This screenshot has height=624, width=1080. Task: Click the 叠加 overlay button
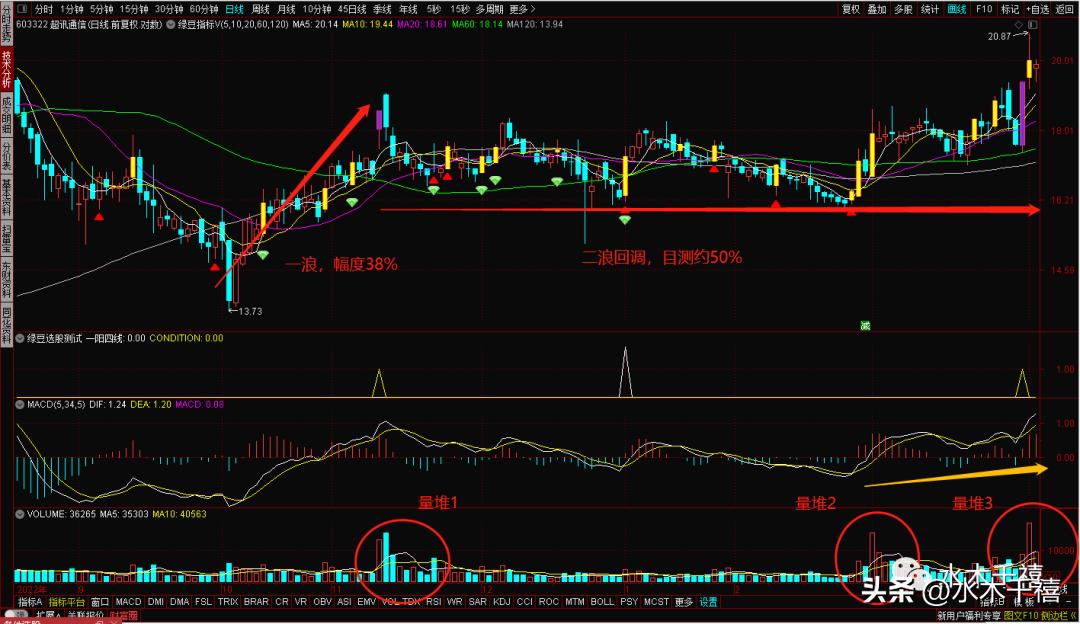[x=877, y=9]
